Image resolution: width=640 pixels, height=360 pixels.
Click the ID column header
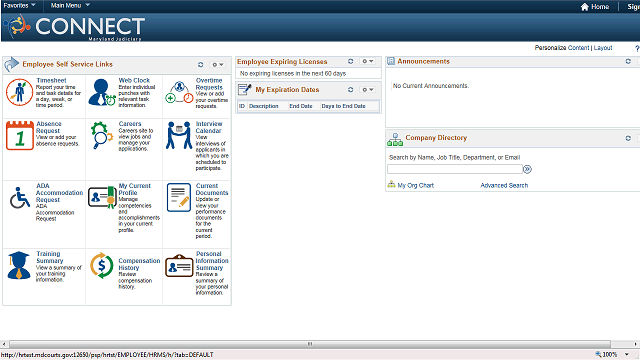(242, 106)
